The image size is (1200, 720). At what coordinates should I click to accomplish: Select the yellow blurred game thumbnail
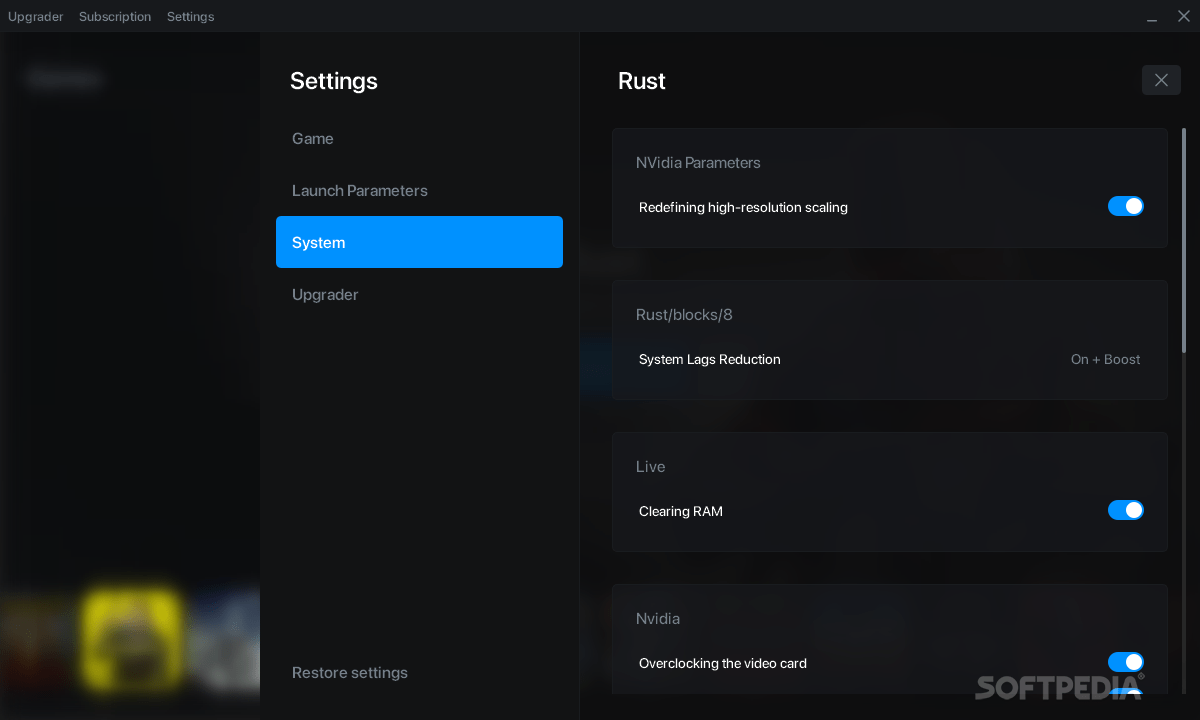tap(132, 639)
